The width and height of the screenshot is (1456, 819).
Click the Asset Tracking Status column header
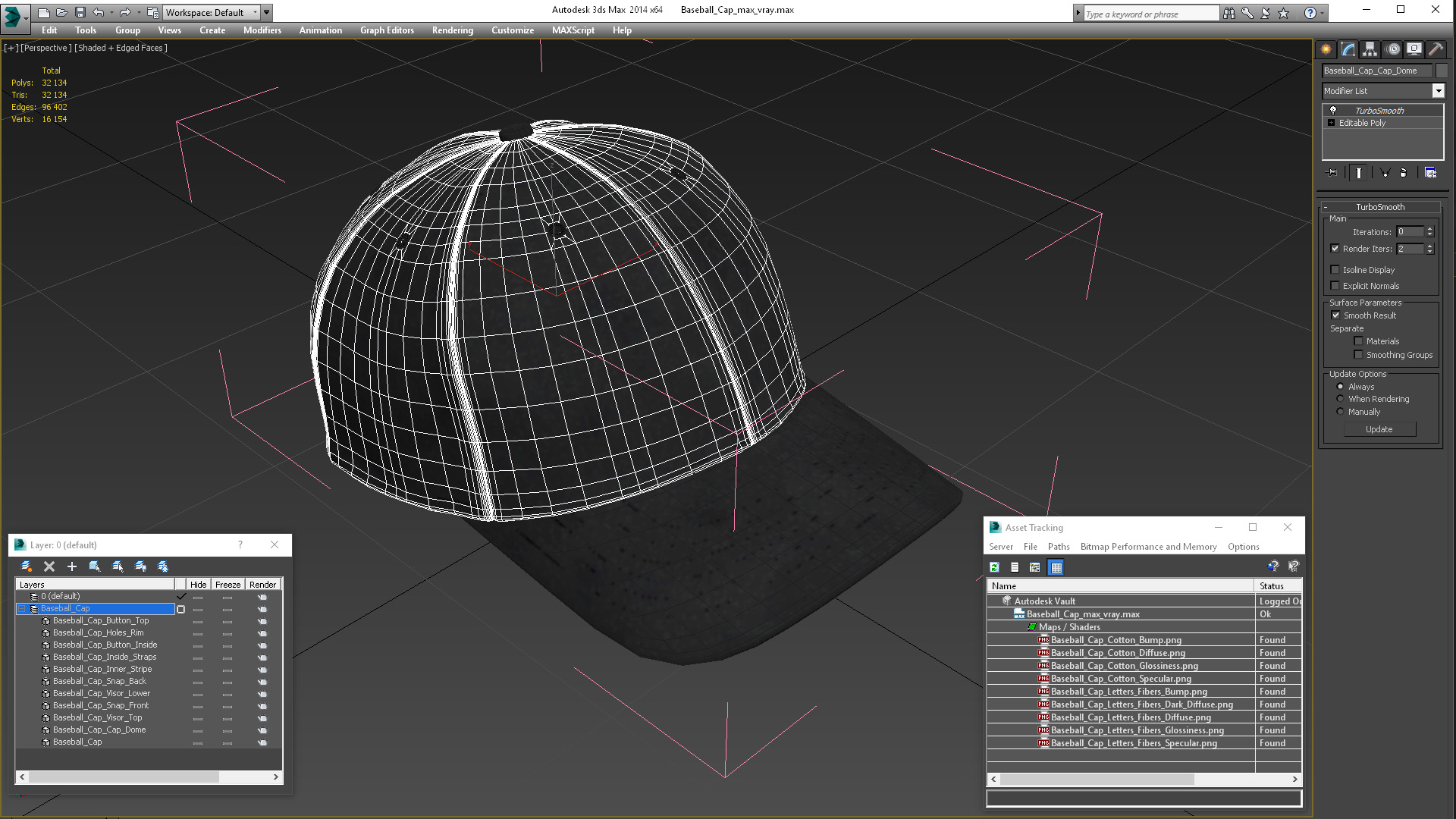tap(1278, 585)
